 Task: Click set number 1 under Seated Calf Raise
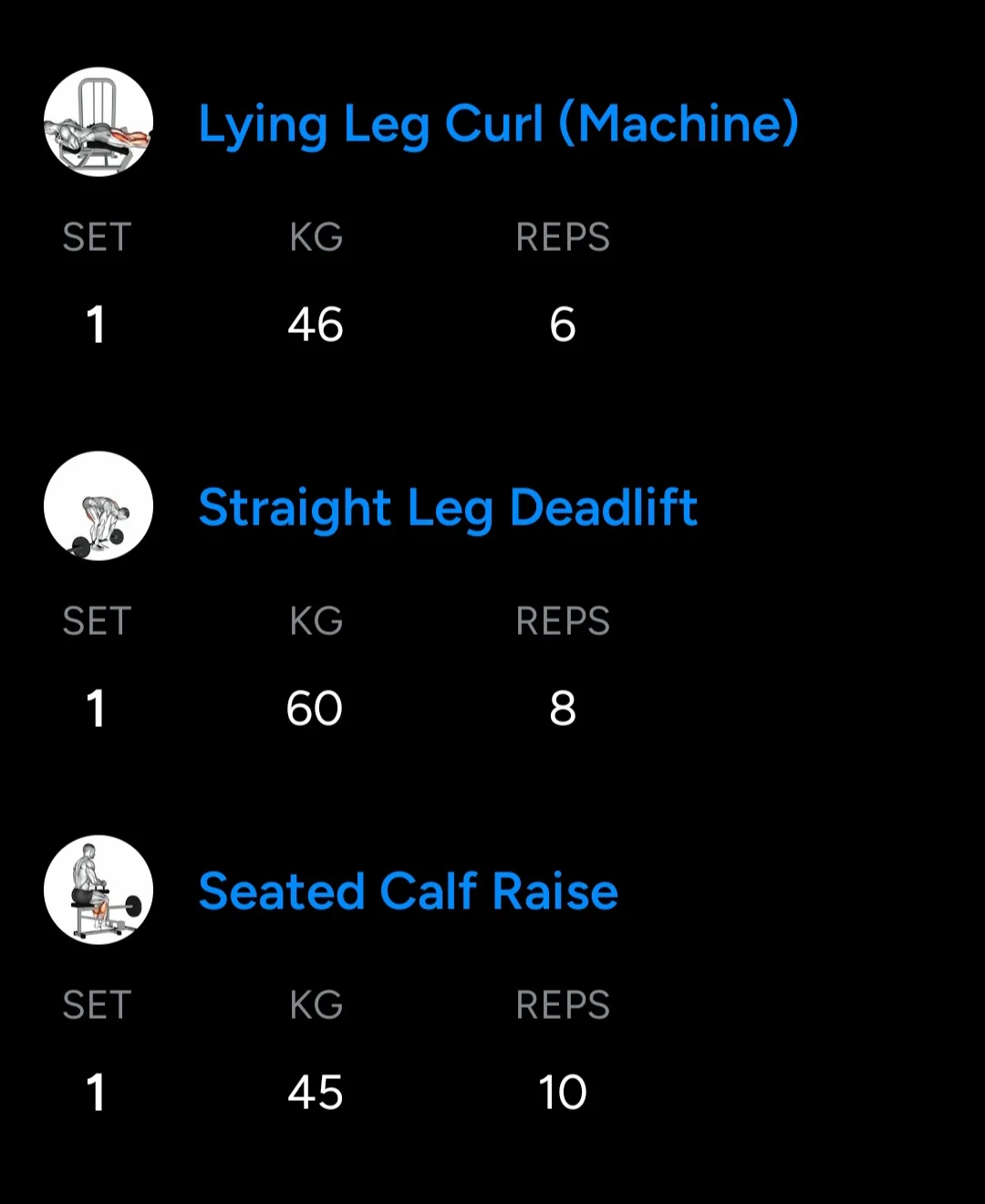click(96, 1093)
